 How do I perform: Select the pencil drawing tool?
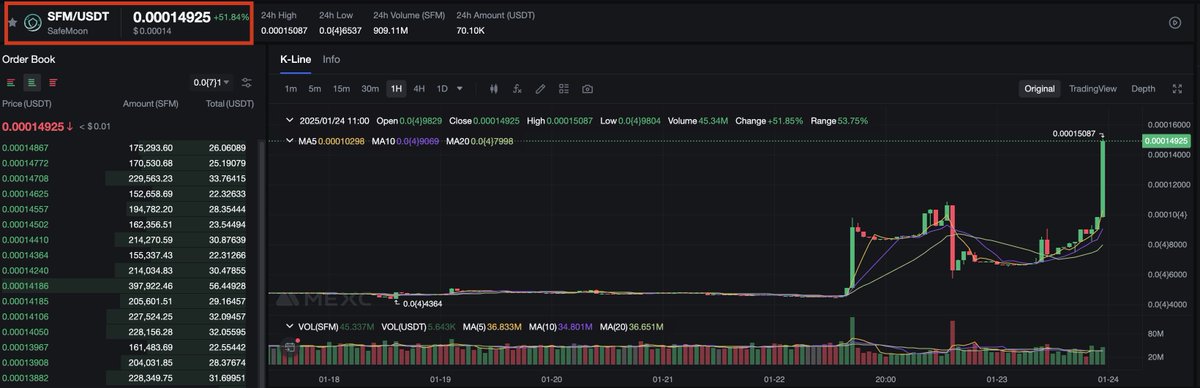(x=541, y=89)
